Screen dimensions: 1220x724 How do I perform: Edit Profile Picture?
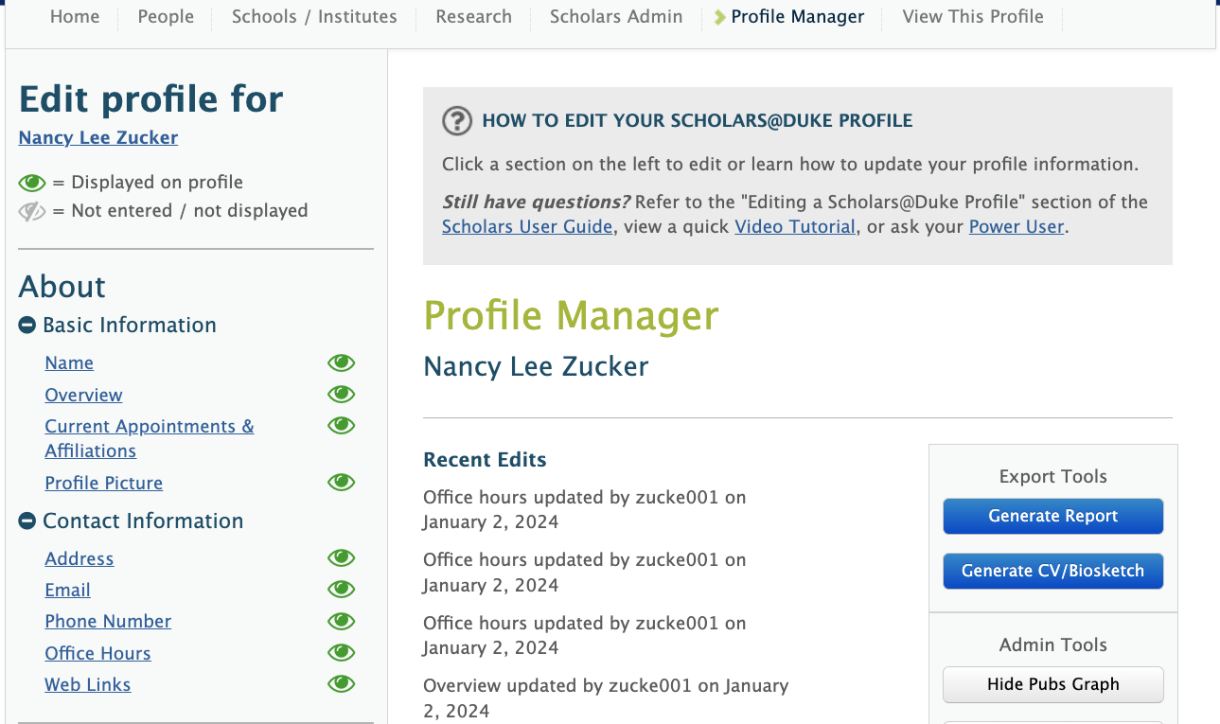pos(103,483)
